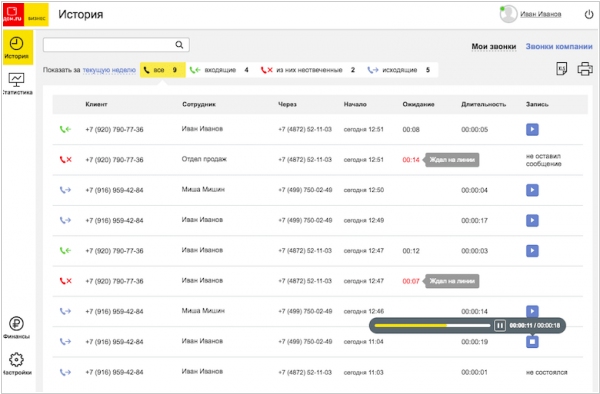Click player time '00:00:11 / 00:00:18'

tap(535, 326)
